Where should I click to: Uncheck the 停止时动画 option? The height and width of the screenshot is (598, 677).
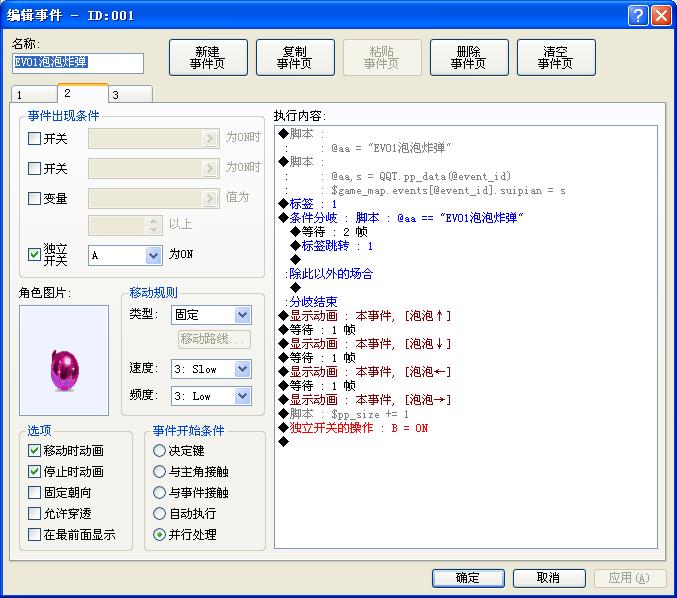click(x=34, y=471)
